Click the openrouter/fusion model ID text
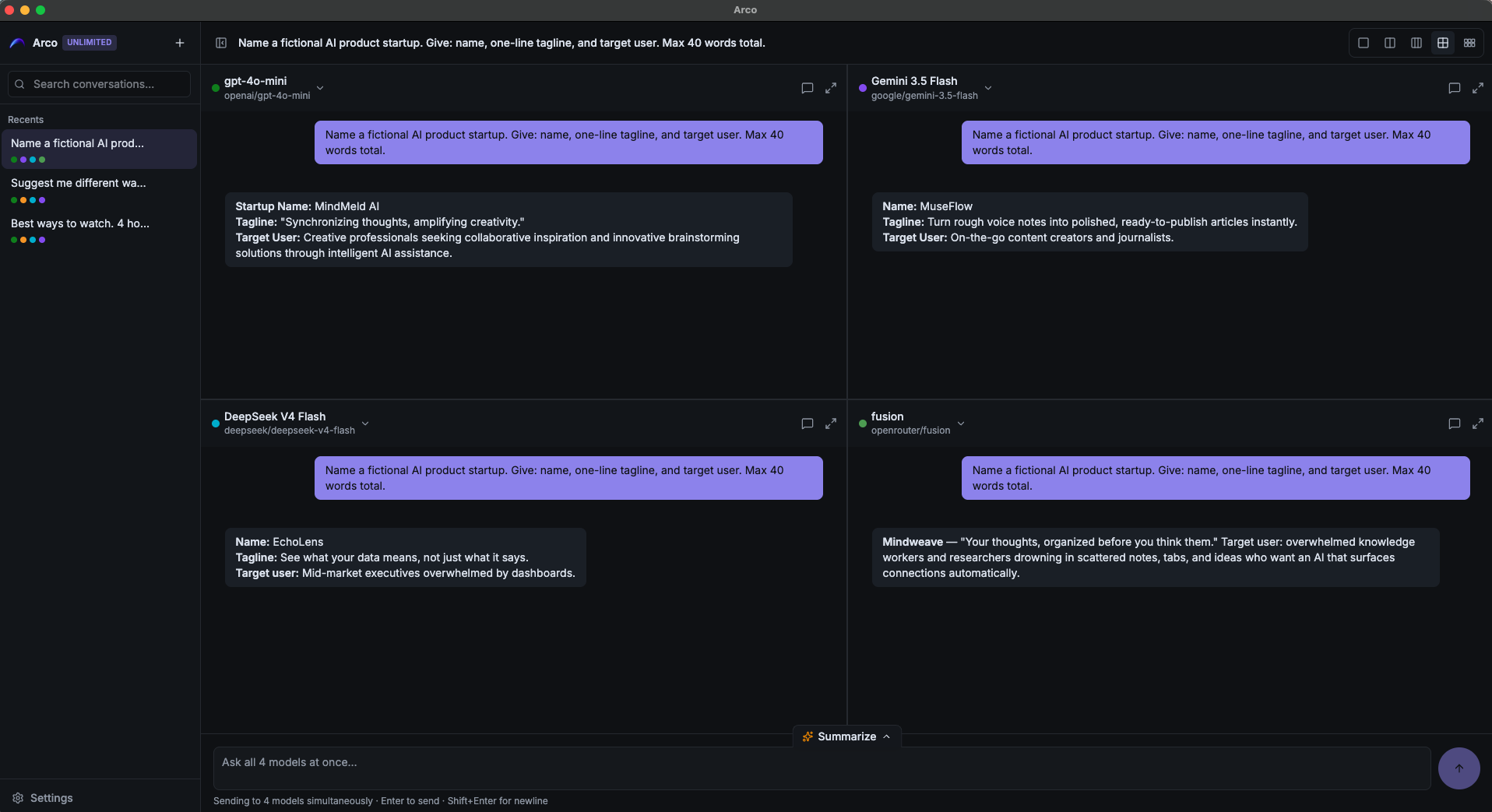This screenshot has width=1492, height=812. click(910, 431)
